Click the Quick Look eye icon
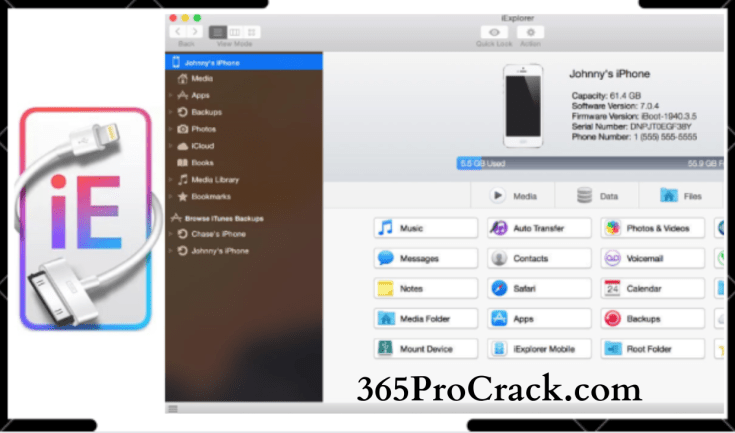The width and height of the screenshot is (735, 433). [494, 32]
